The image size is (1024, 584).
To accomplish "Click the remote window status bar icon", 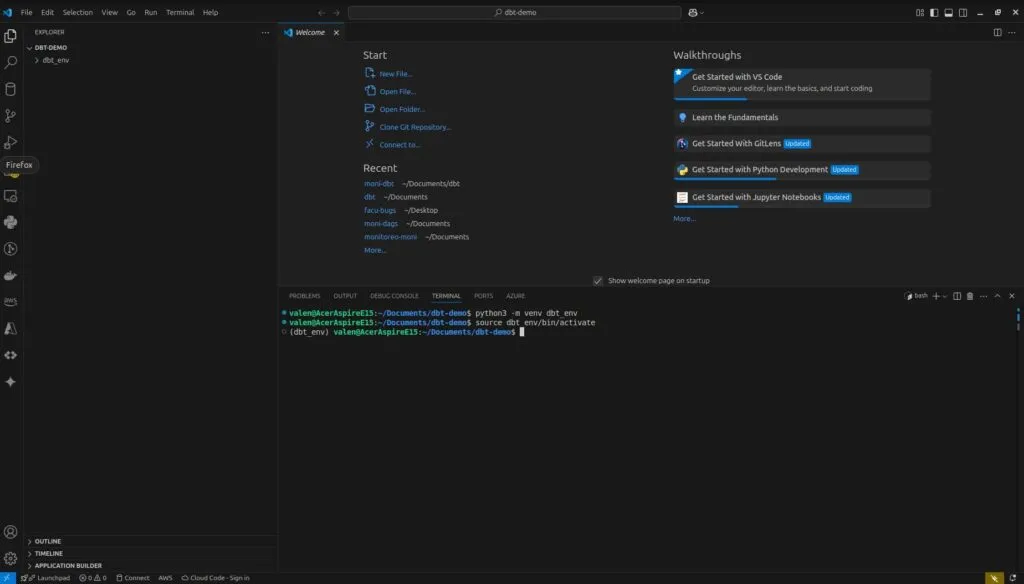I will pos(8,578).
